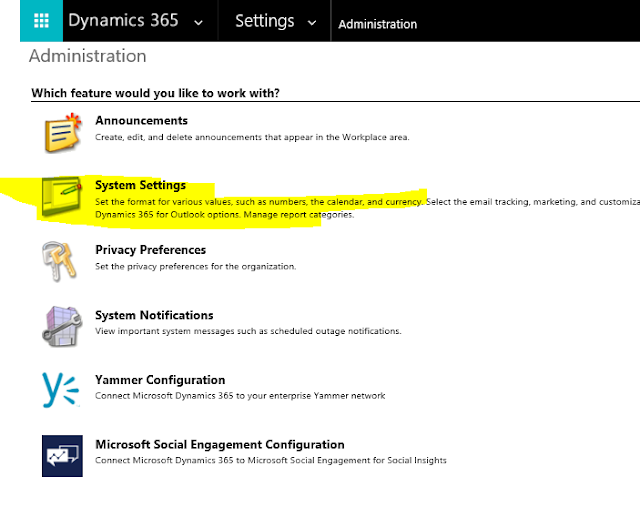Viewport: 640px width, 507px height.
Task: Click the 'Create, edit, and delete announcements' description
Action: click(252, 137)
